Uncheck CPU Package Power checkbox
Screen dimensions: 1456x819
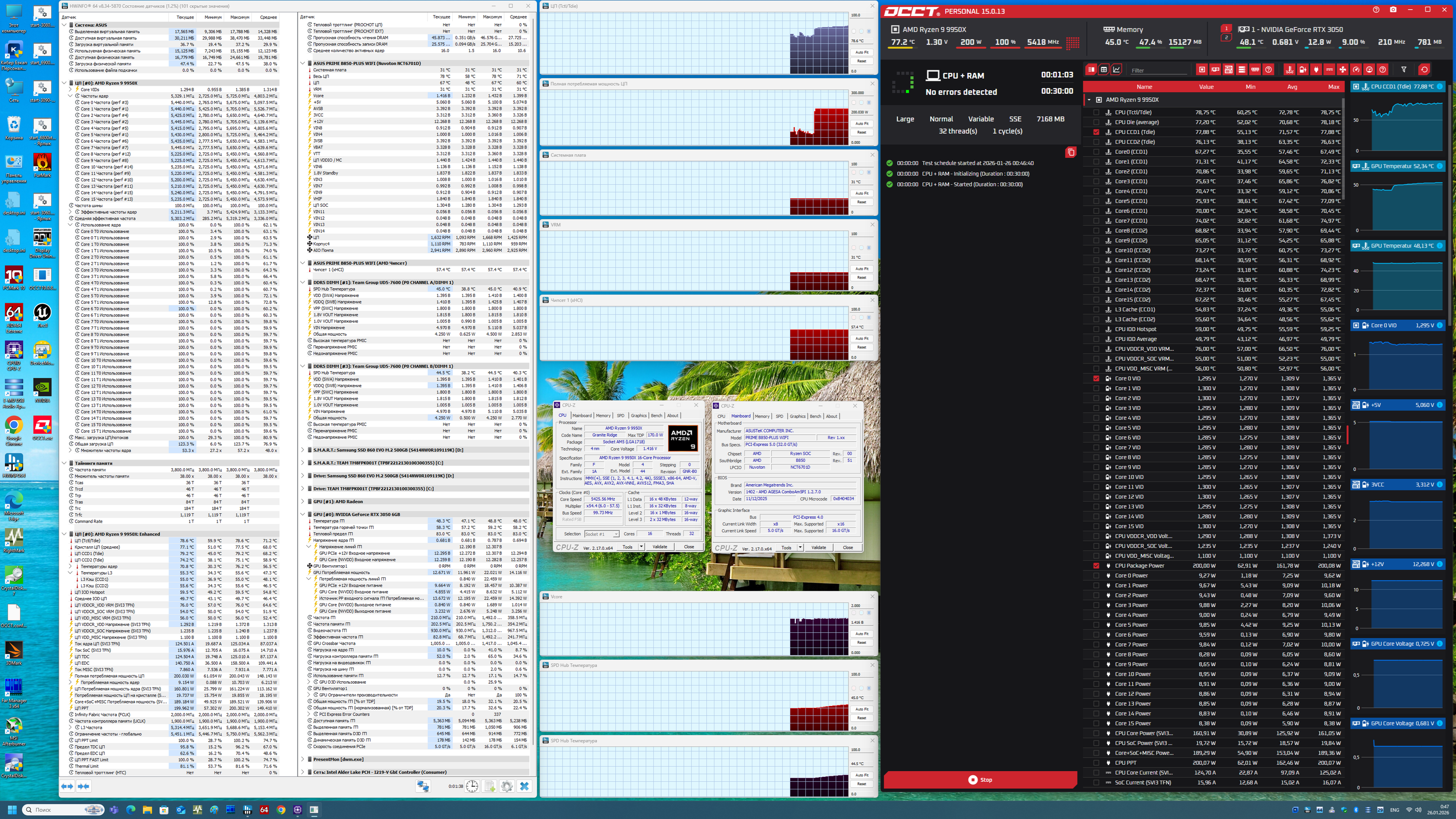pos(1096,566)
